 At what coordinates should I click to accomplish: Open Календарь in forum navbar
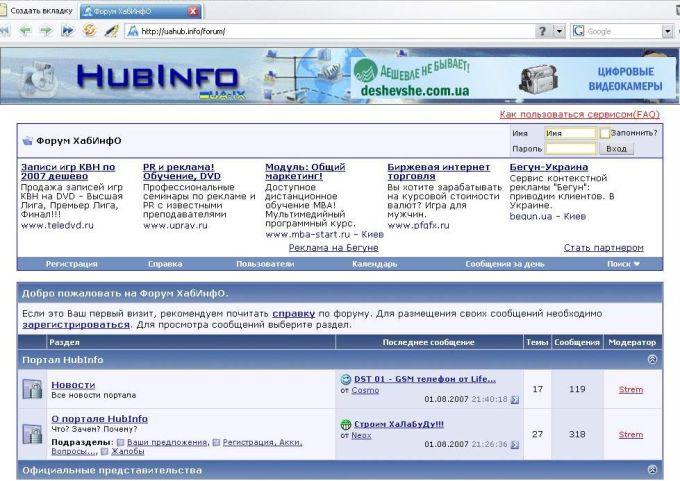point(375,264)
